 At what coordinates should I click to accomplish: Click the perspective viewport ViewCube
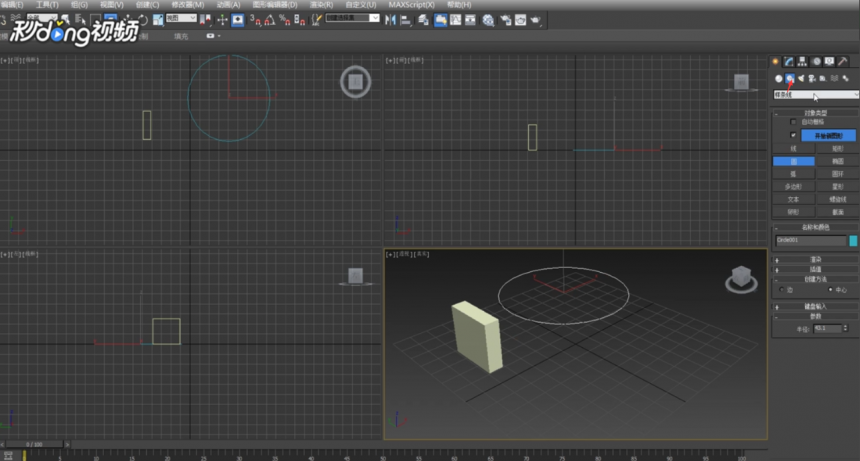tap(742, 278)
